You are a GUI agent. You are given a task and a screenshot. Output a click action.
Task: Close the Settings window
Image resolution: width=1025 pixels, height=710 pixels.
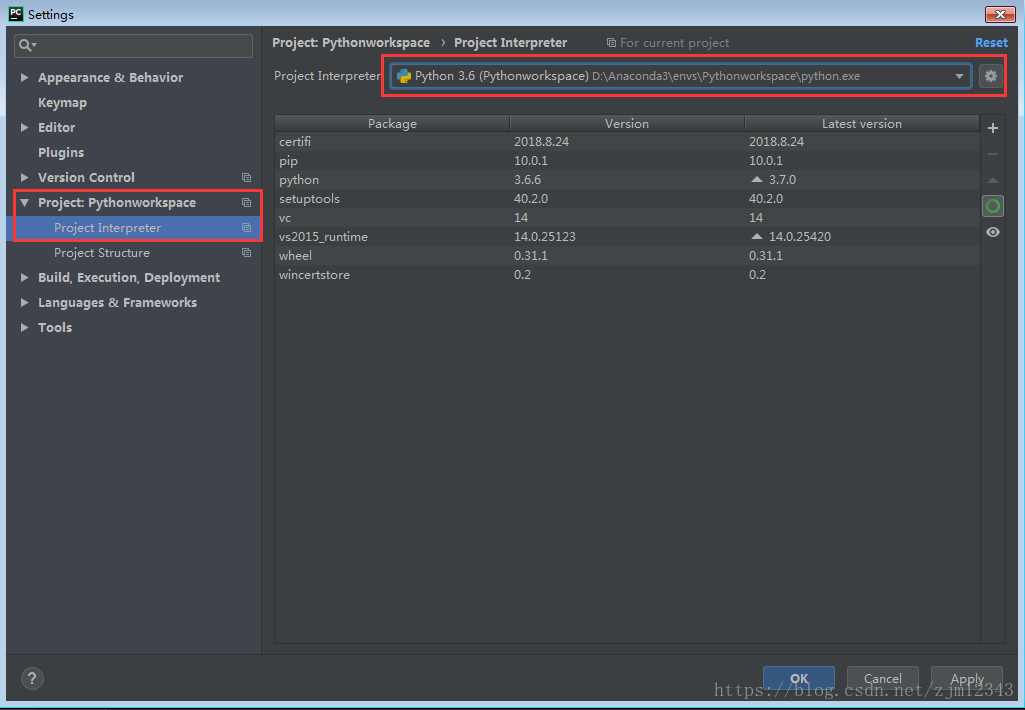coord(1000,14)
